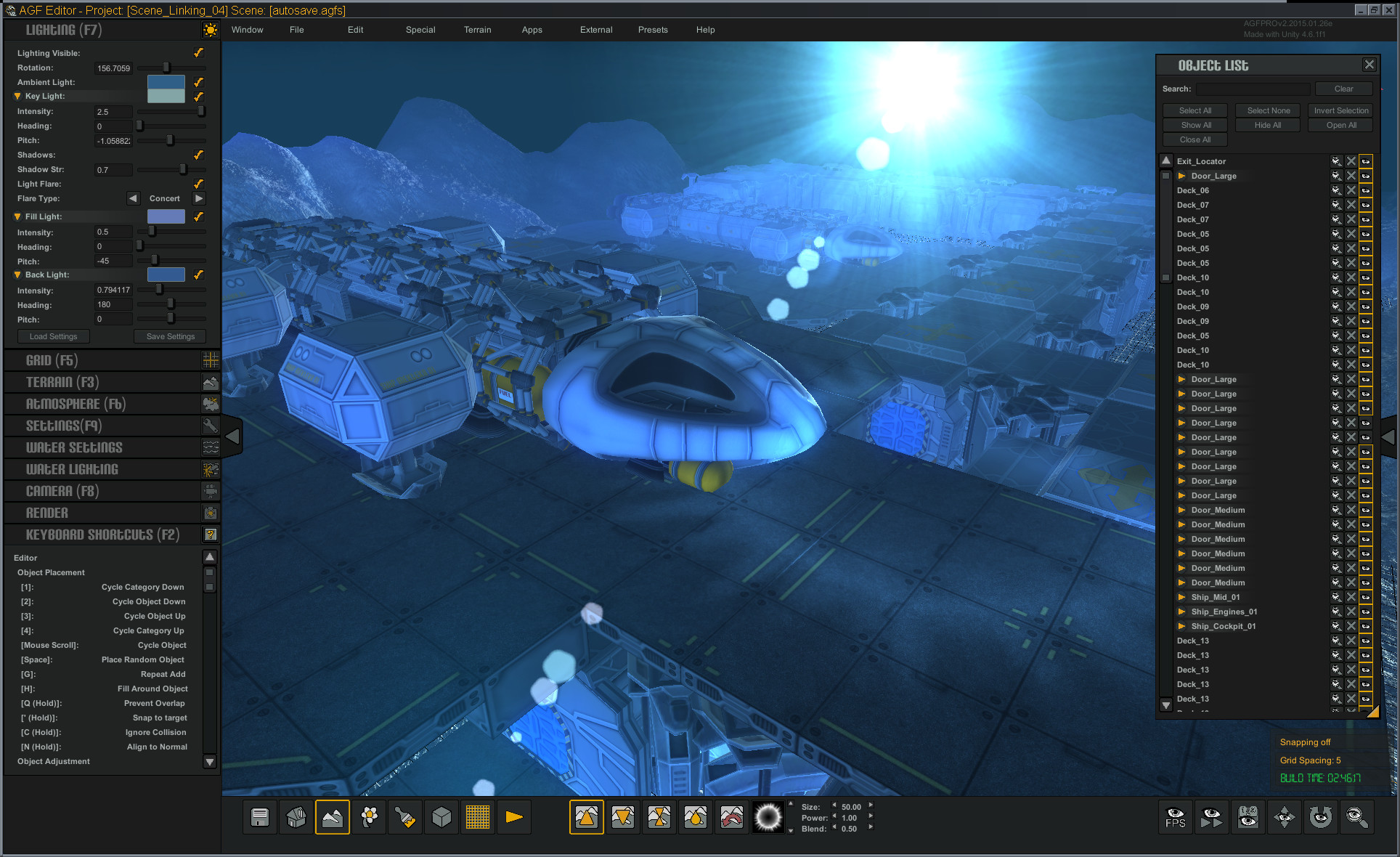Toggle Shadows in the Lighting panel
The image size is (1400, 857).
point(198,155)
